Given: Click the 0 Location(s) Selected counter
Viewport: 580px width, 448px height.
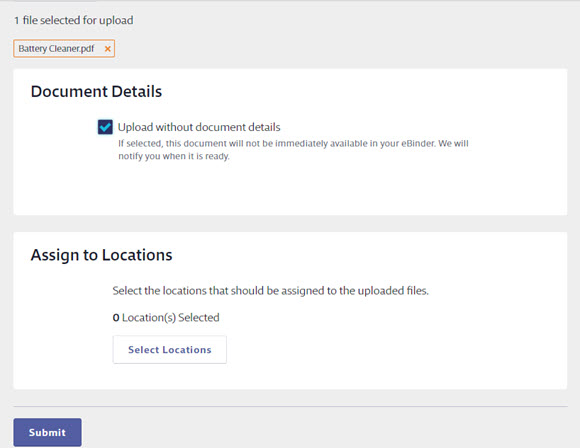Looking at the screenshot, I should [x=166, y=317].
